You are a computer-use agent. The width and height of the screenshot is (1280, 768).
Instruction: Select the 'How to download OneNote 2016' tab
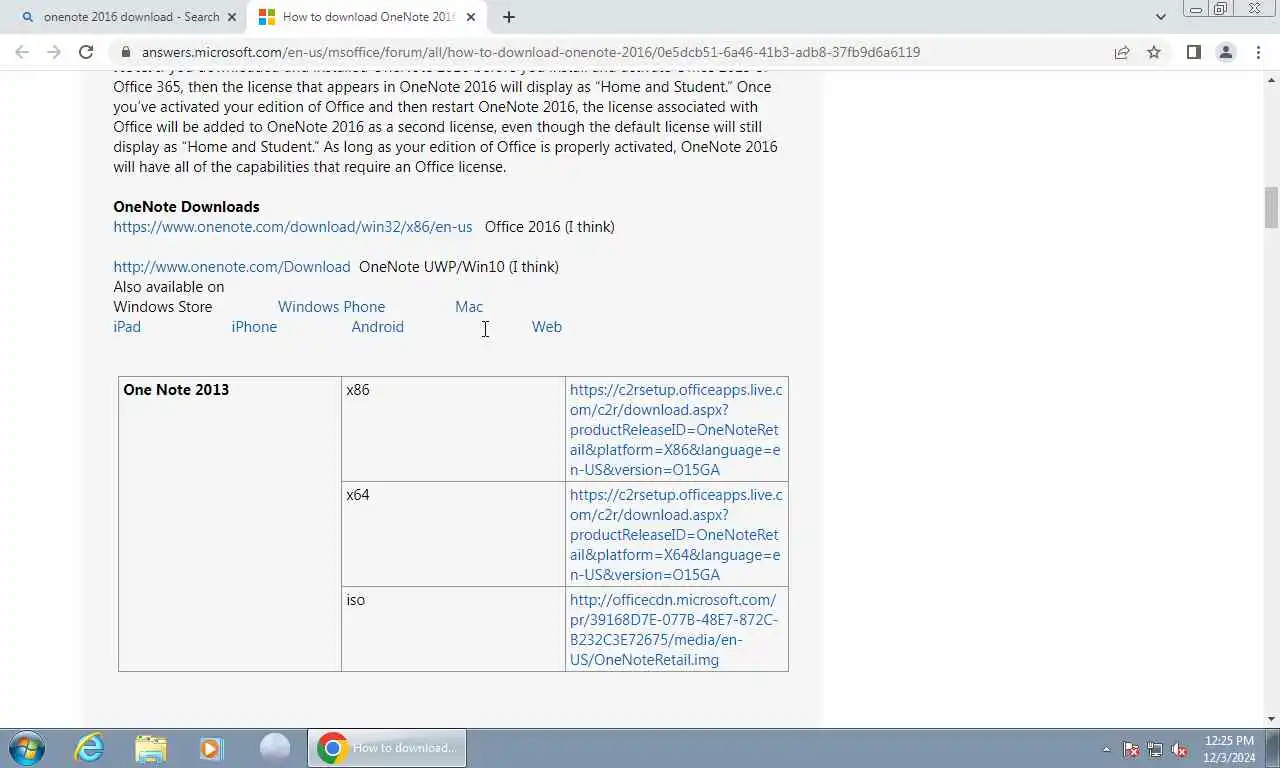pyautogui.click(x=366, y=17)
